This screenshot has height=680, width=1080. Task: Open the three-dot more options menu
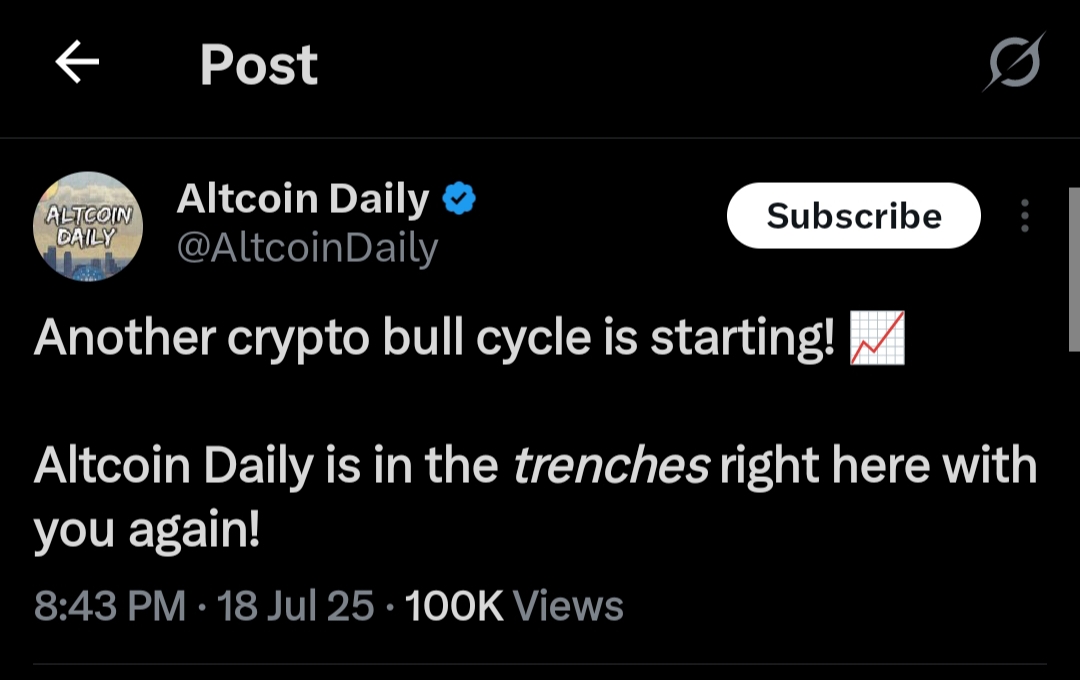[1024, 216]
